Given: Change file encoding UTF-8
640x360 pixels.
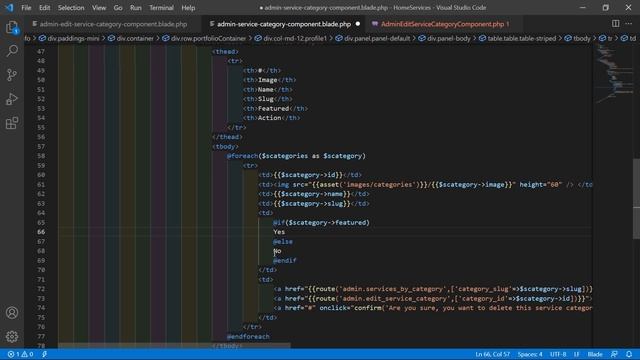Looking at the screenshot, I should click(558, 354).
